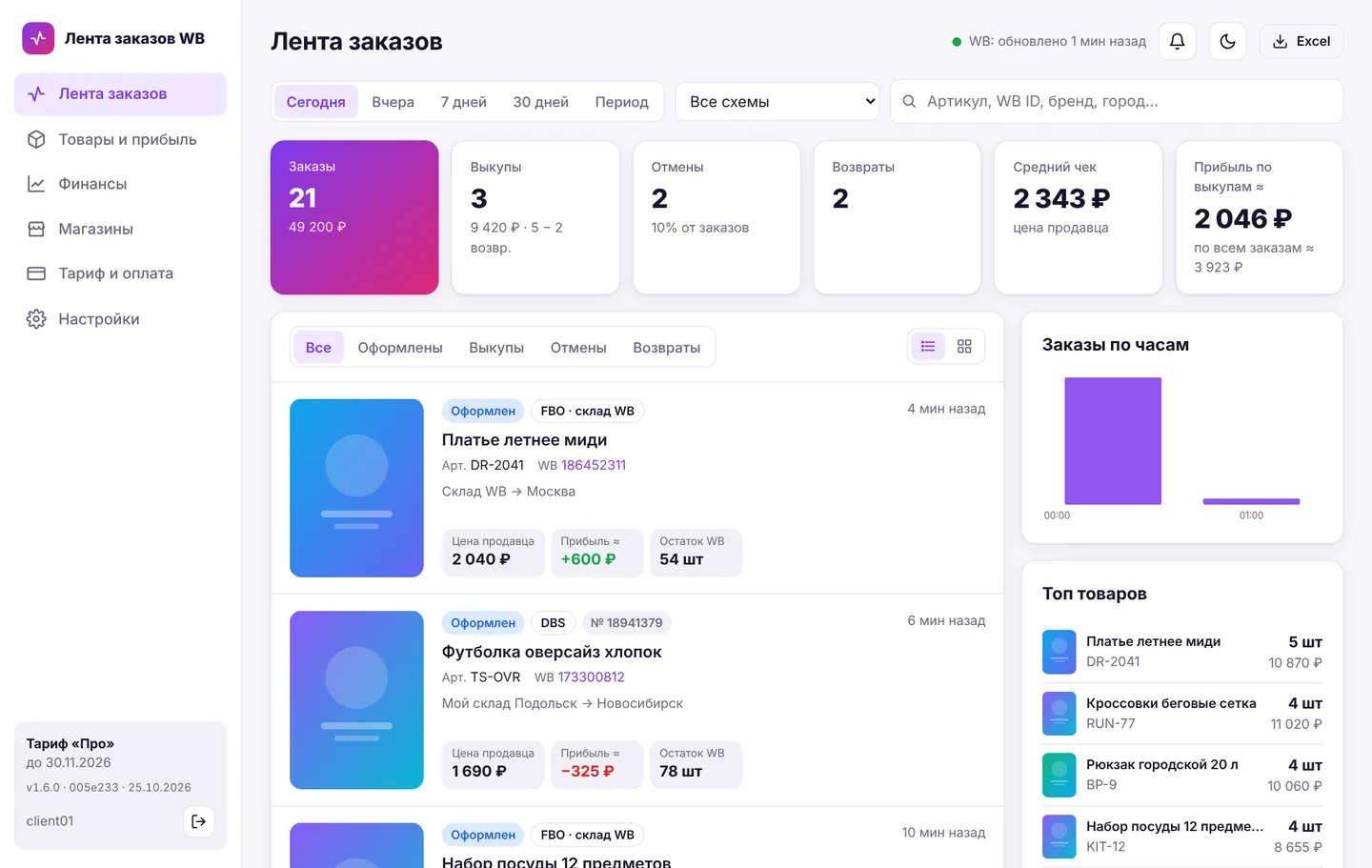
Task: Go to Магазины page
Action: pyautogui.click(x=120, y=229)
